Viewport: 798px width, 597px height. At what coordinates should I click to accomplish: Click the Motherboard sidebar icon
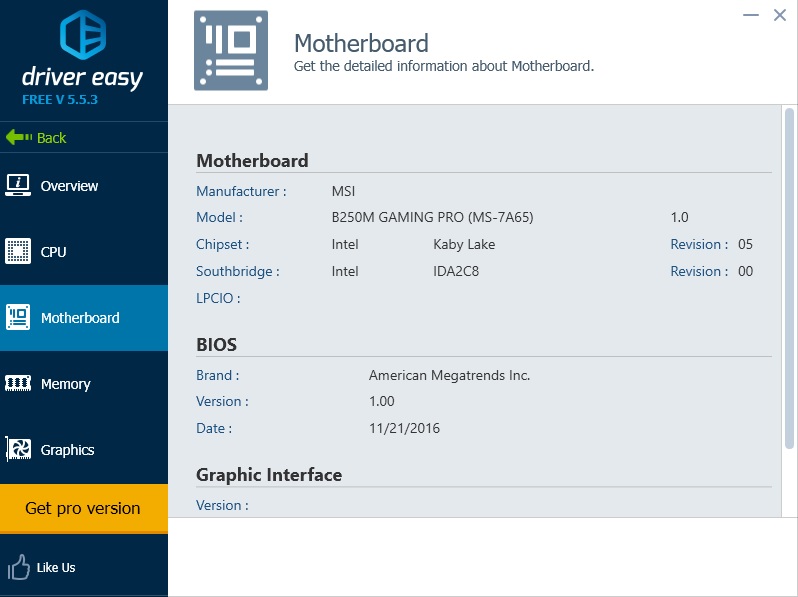(x=18, y=318)
